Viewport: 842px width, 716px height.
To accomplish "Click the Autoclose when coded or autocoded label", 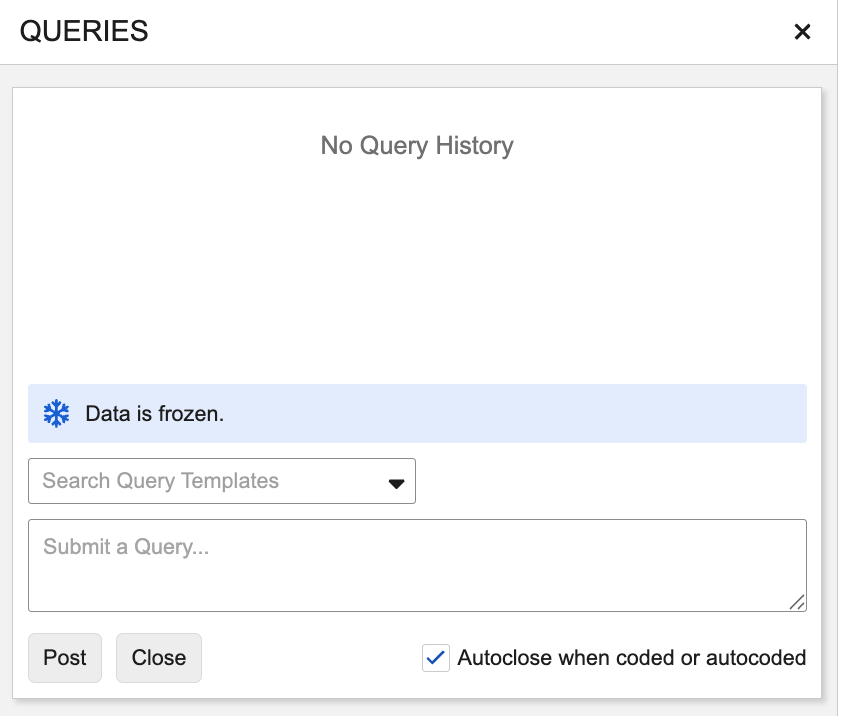I will click(x=631, y=658).
